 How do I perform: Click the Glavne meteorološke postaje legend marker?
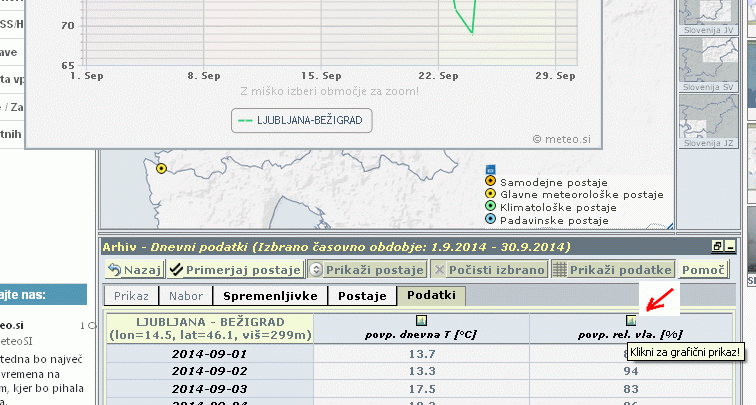[x=490, y=194]
